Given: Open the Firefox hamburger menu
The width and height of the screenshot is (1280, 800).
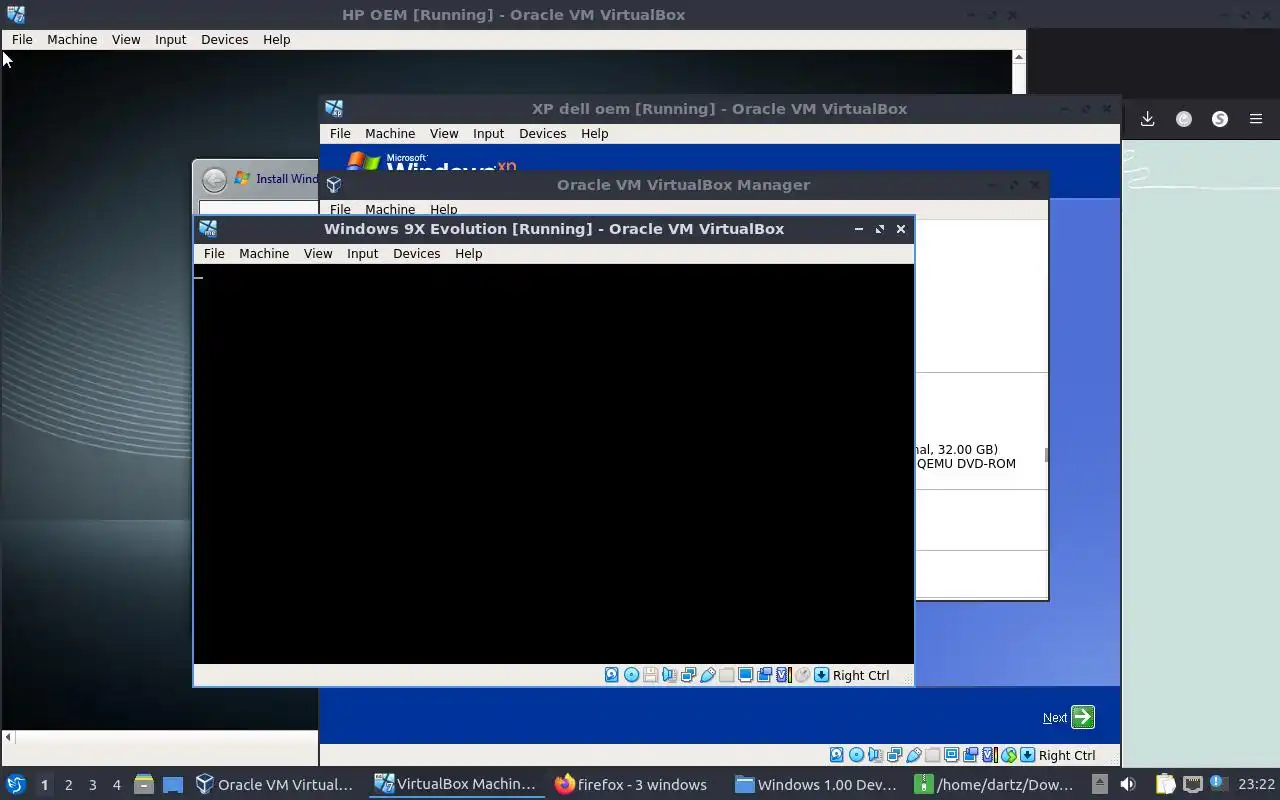Looking at the screenshot, I should pos(1256,119).
